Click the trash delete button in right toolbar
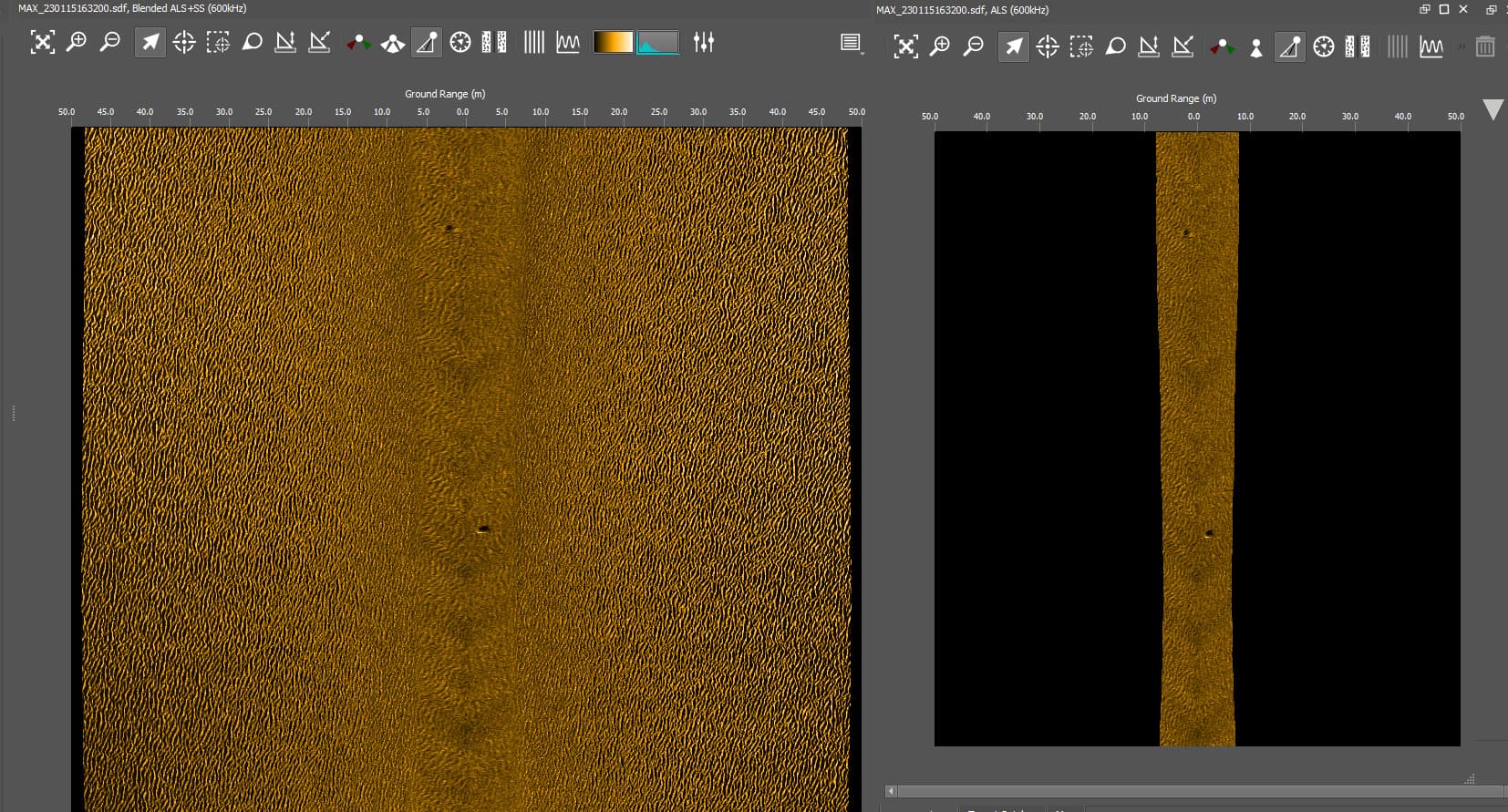Image resolution: width=1508 pixels, height=812 pixels. (1485, 46)
